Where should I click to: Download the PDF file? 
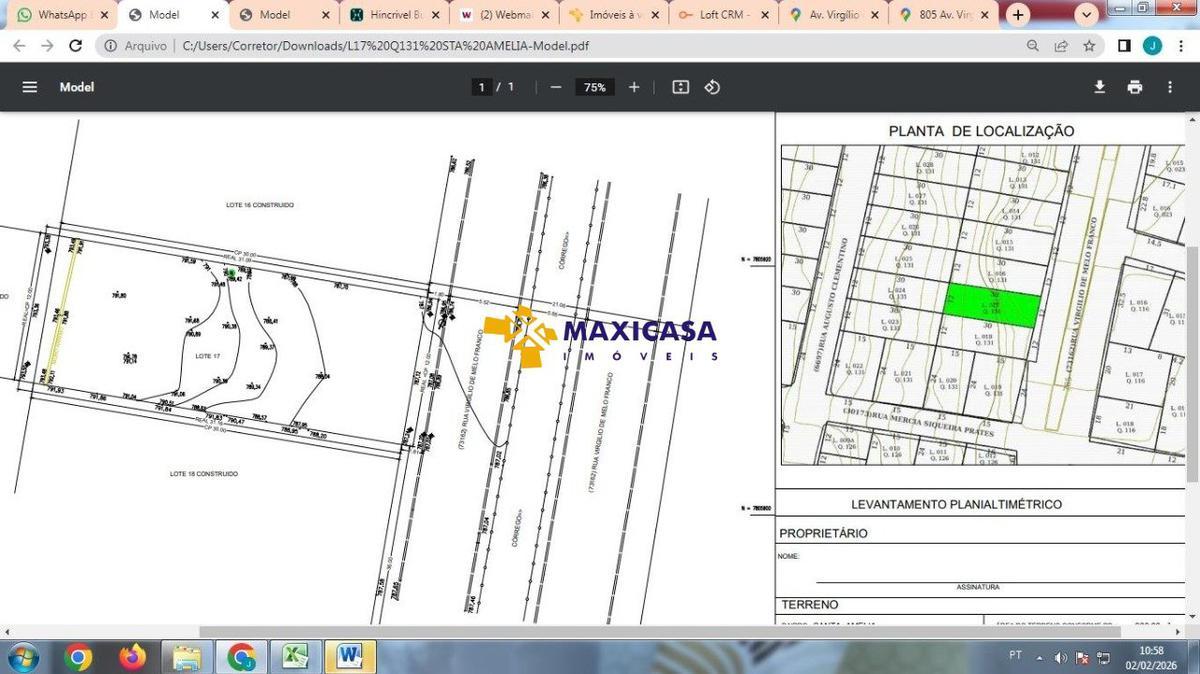[x=1099, y=87]
